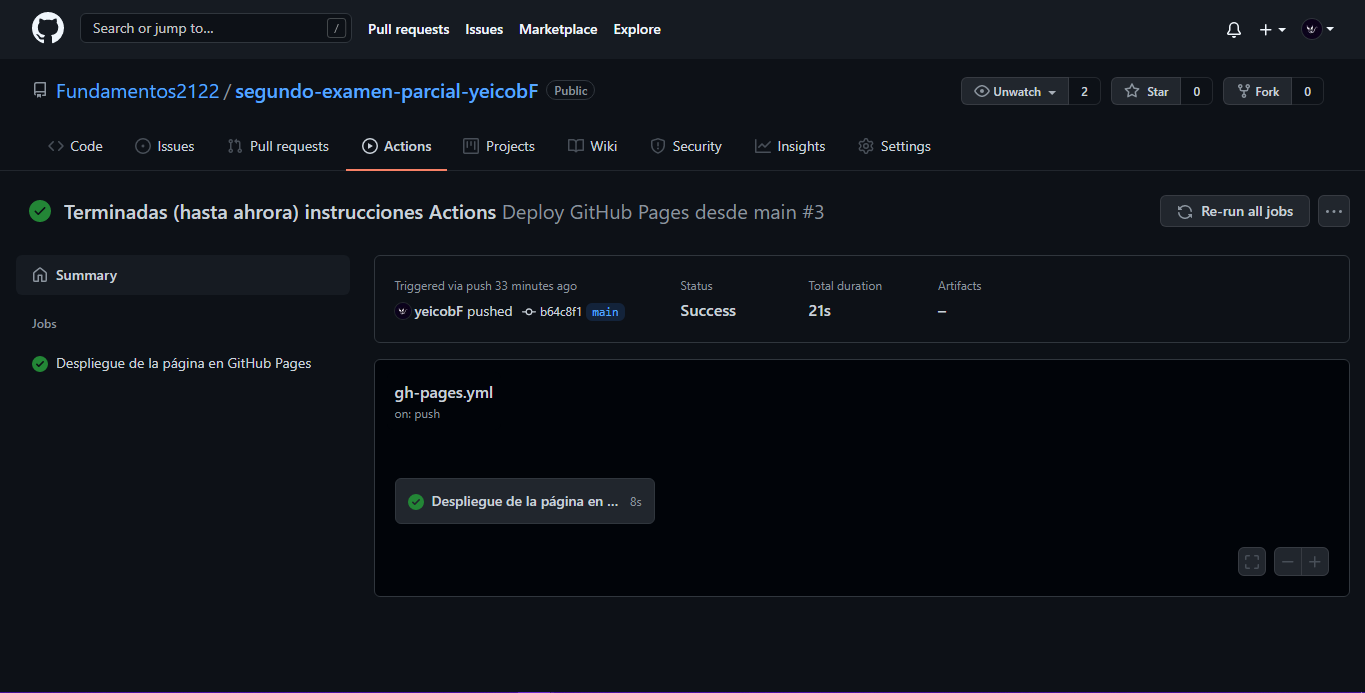Open the Fundamentos2122 organization link

point(137,91)
